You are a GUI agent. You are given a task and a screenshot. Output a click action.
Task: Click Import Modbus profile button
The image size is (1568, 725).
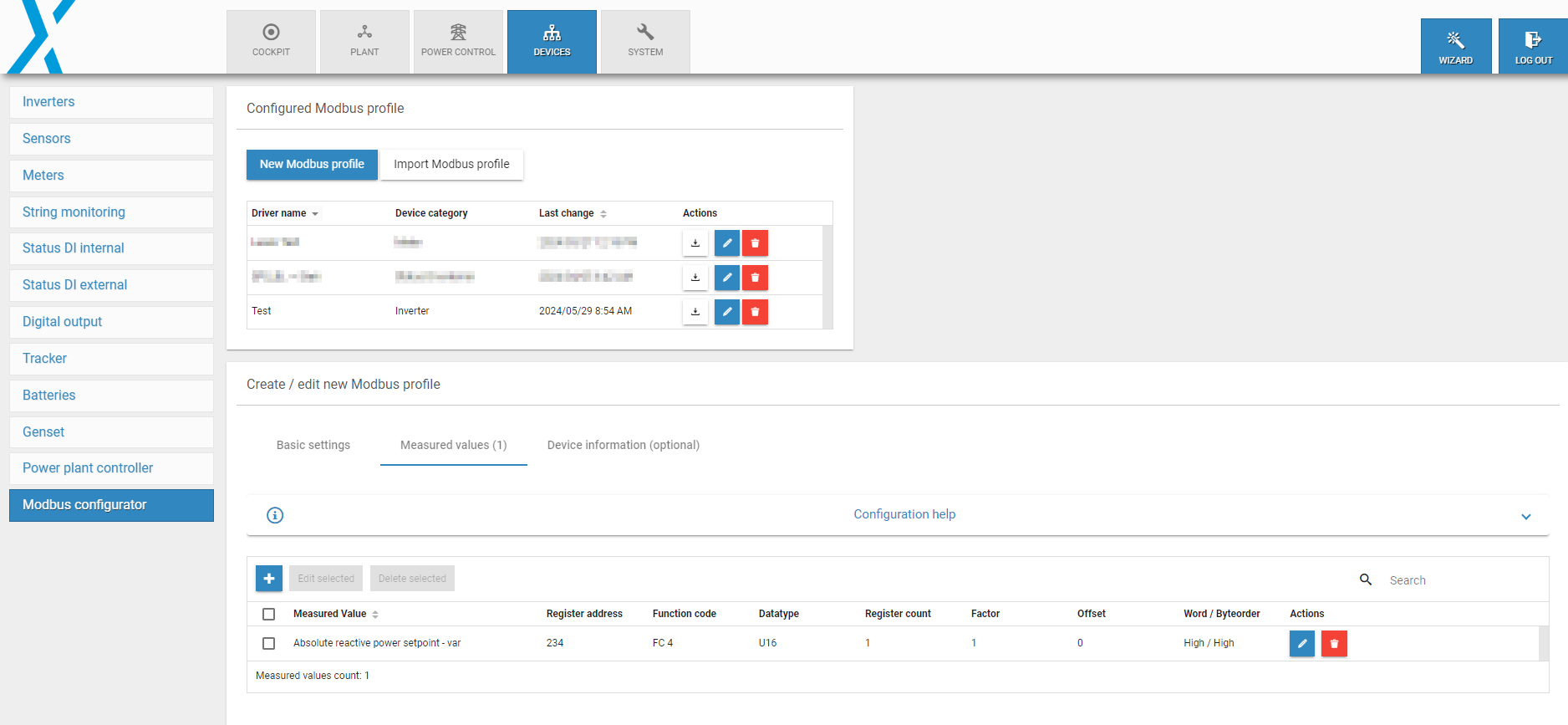coord(451,165)
